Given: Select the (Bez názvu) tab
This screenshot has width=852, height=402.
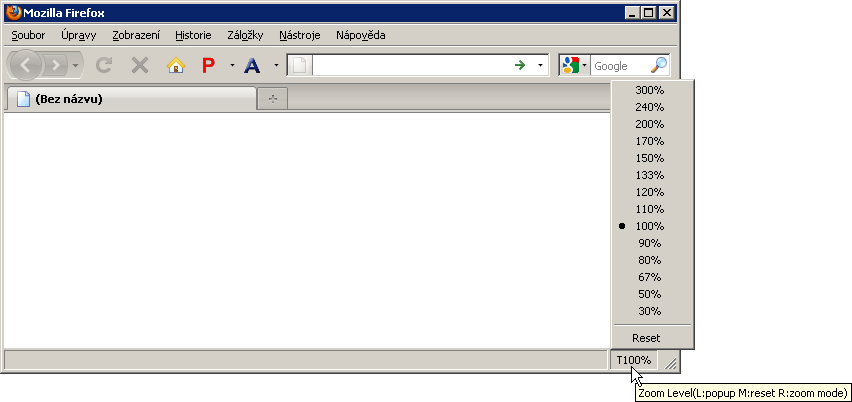Looking at the screenshot, I should click(x=130, y=99).
